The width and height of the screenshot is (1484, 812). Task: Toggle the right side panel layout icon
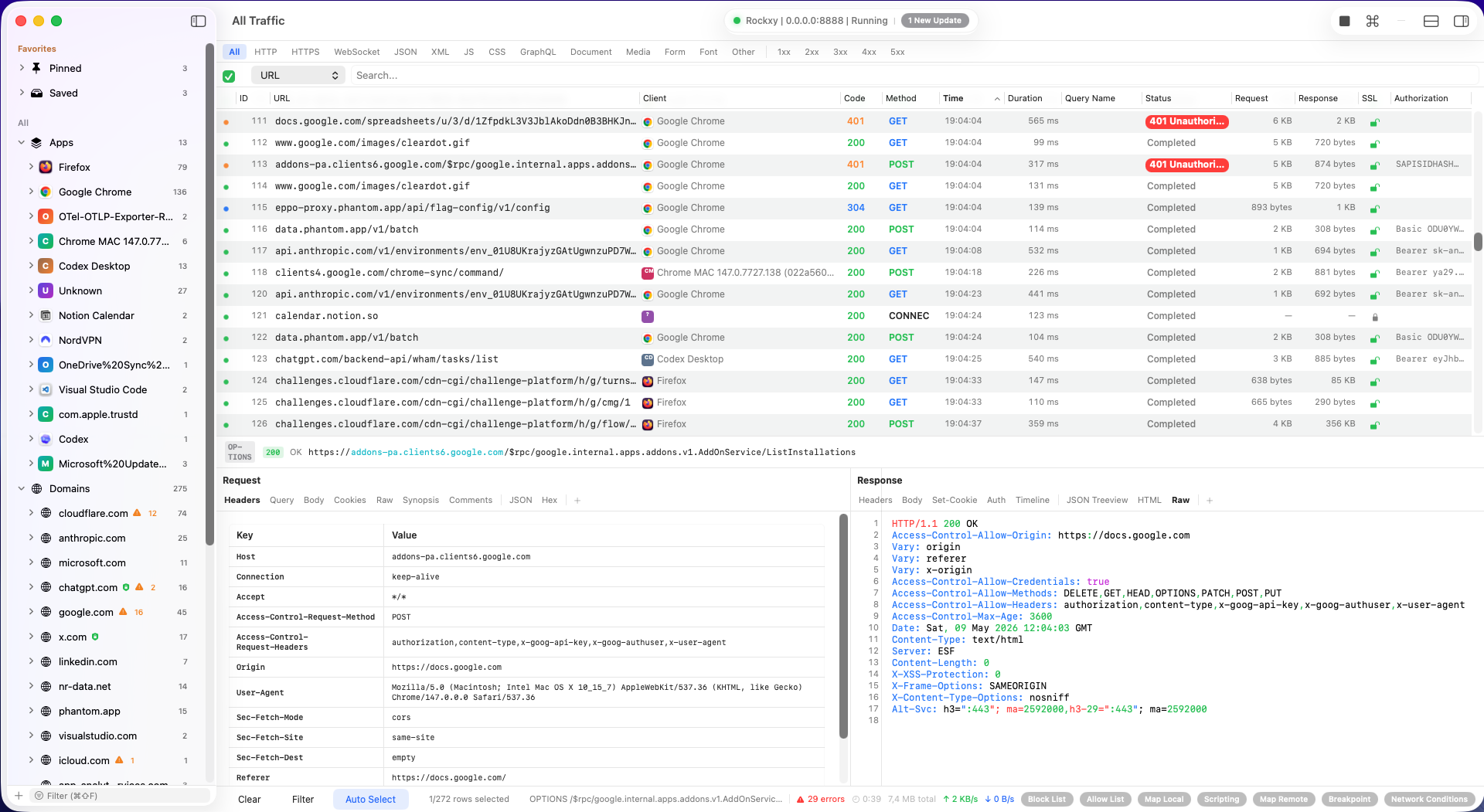1462,21
